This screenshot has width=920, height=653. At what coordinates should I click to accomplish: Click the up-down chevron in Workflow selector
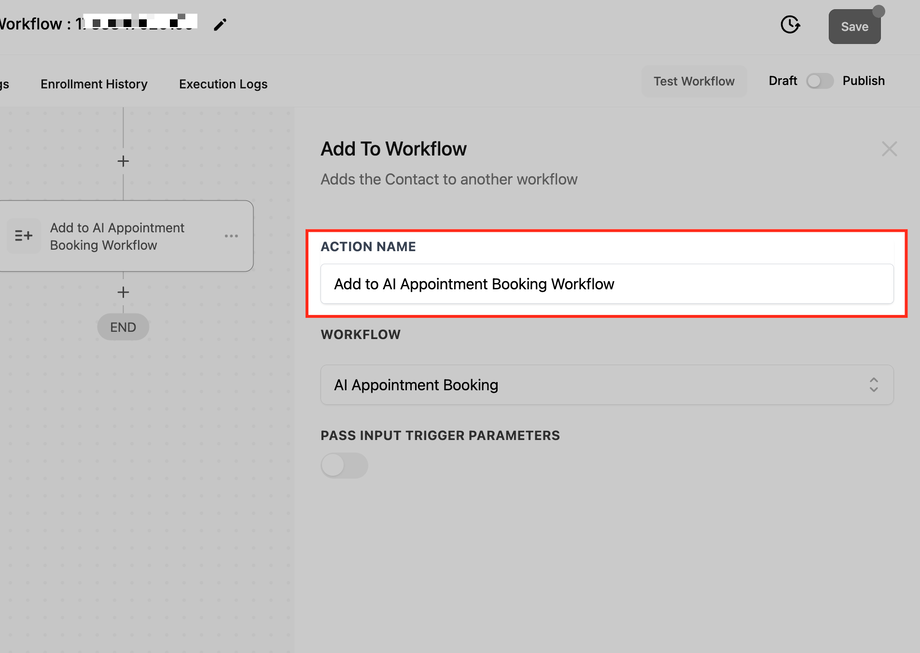click(x=874, y=385)
